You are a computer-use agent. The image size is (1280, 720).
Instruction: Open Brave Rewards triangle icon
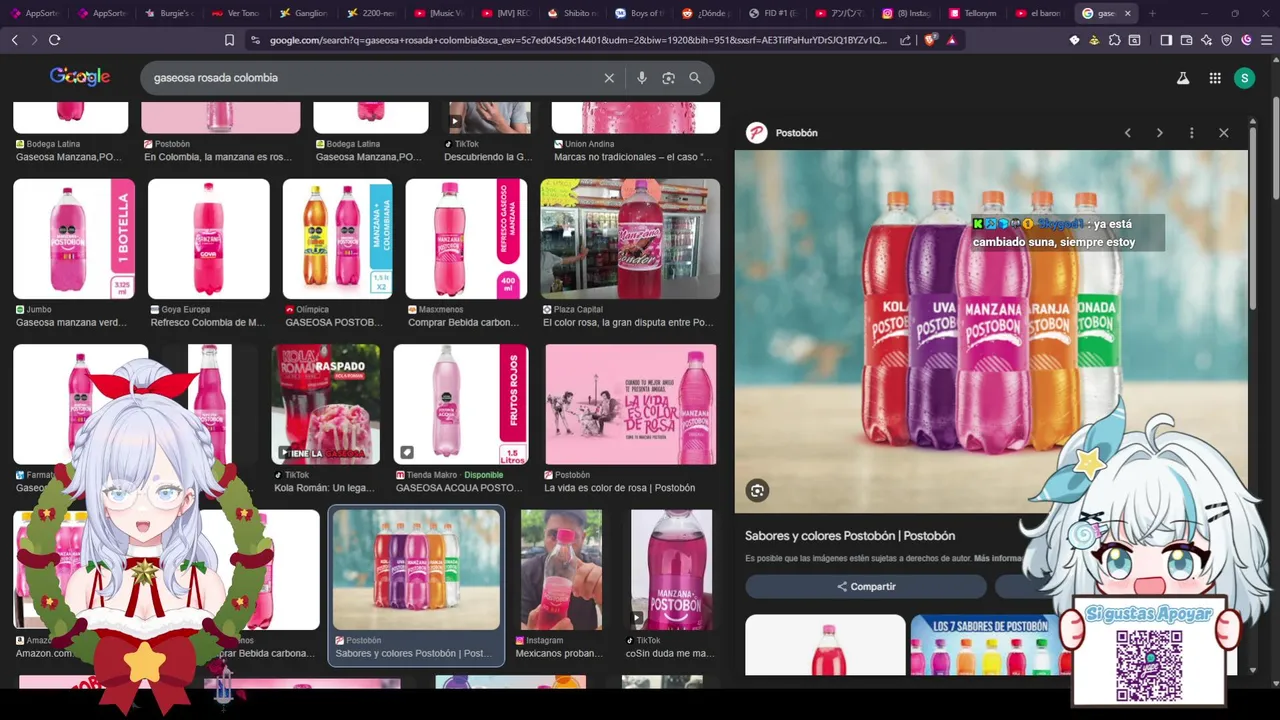(951, 40)
